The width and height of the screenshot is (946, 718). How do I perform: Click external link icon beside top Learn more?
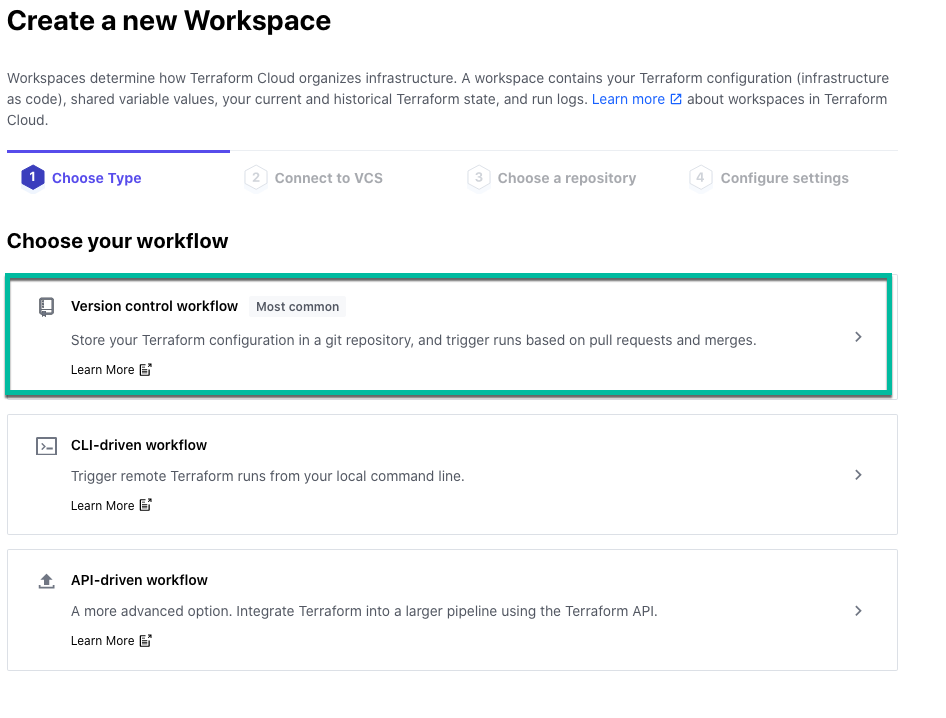coord(676,99)
